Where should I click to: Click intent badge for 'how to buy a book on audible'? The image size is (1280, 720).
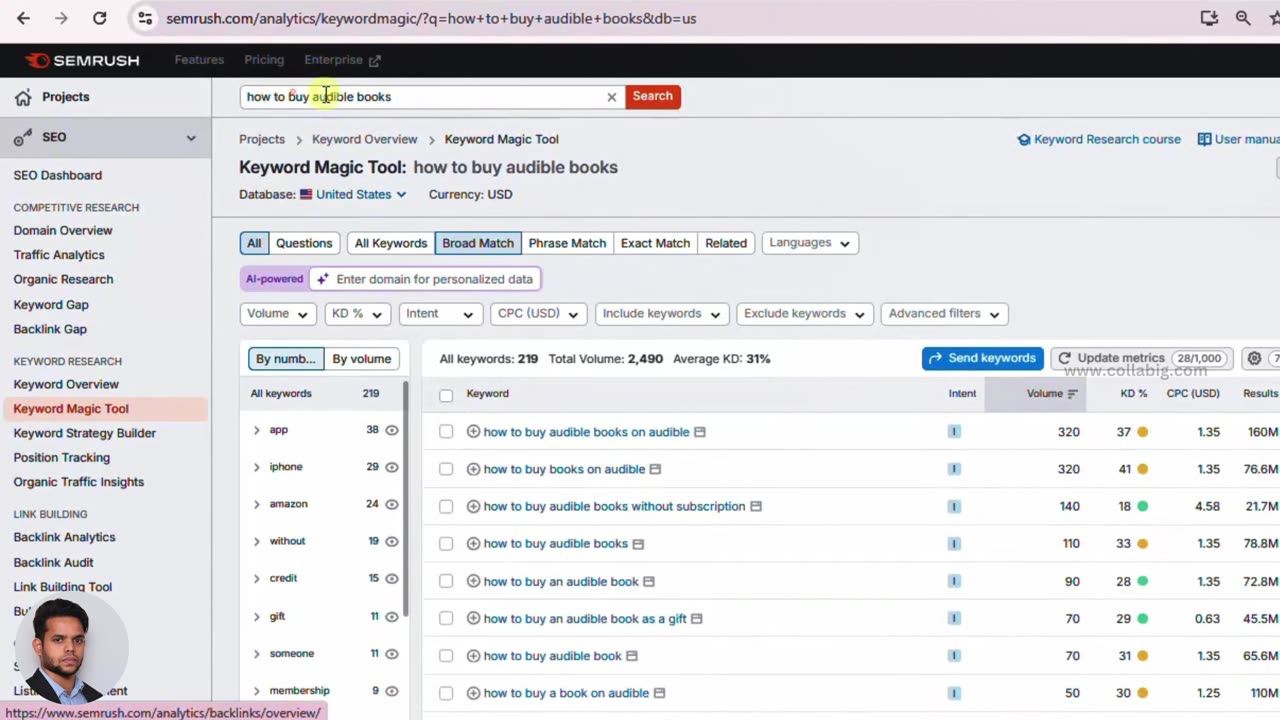[954, 693]
